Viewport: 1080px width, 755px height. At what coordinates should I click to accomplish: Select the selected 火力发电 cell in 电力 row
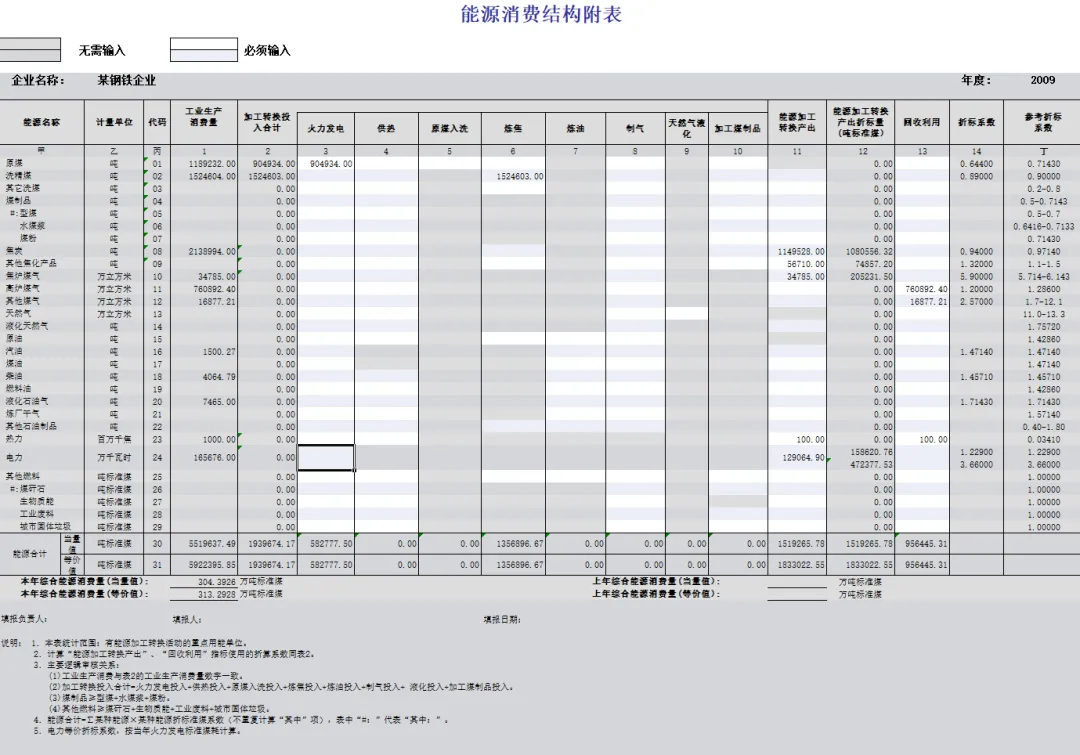click(326, 458)
